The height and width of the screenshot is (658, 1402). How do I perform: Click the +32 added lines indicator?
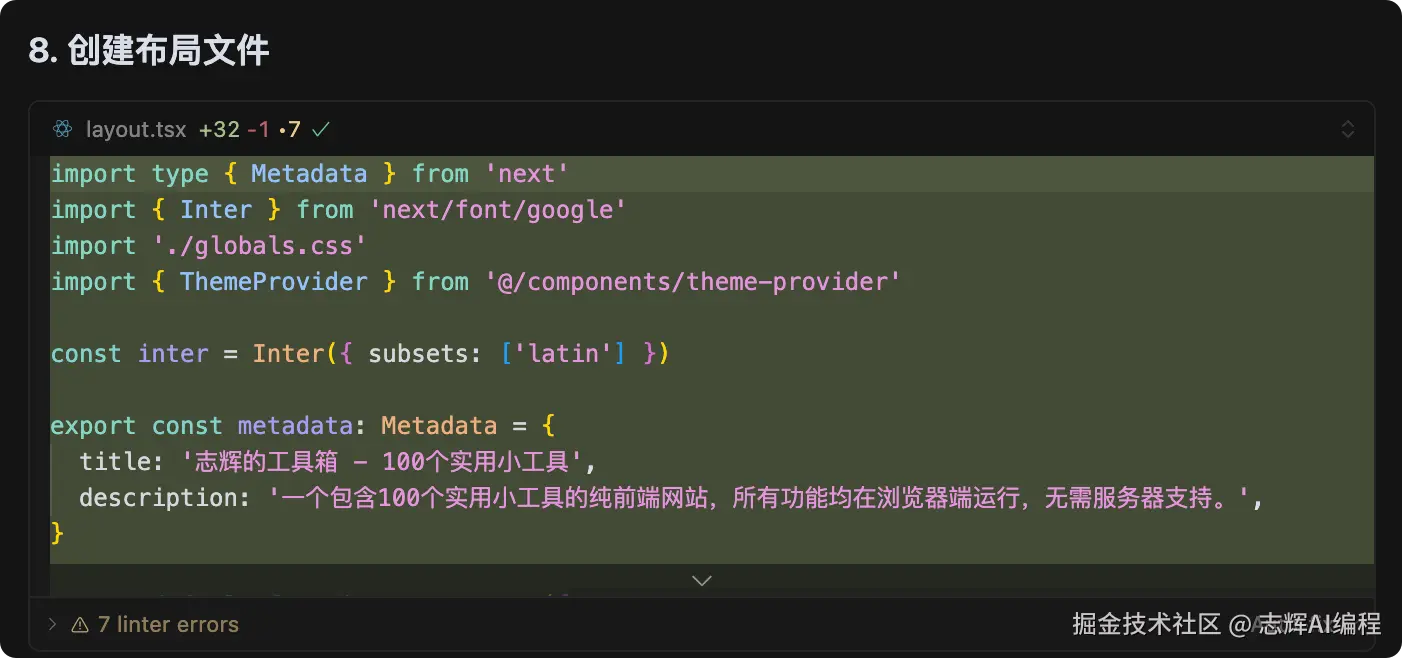coord(220,130)
